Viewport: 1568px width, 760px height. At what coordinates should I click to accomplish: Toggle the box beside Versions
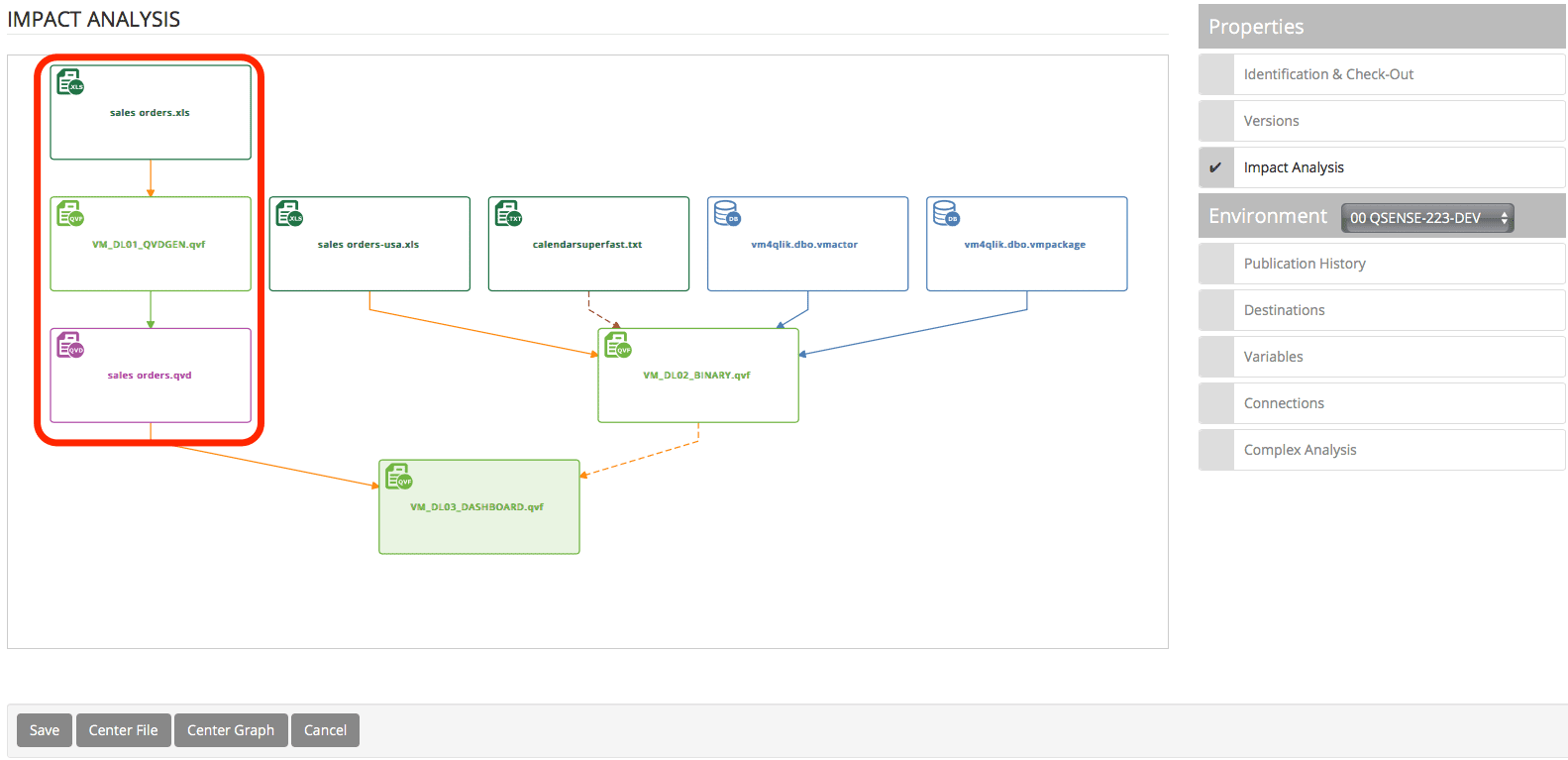coord(1215,121)
